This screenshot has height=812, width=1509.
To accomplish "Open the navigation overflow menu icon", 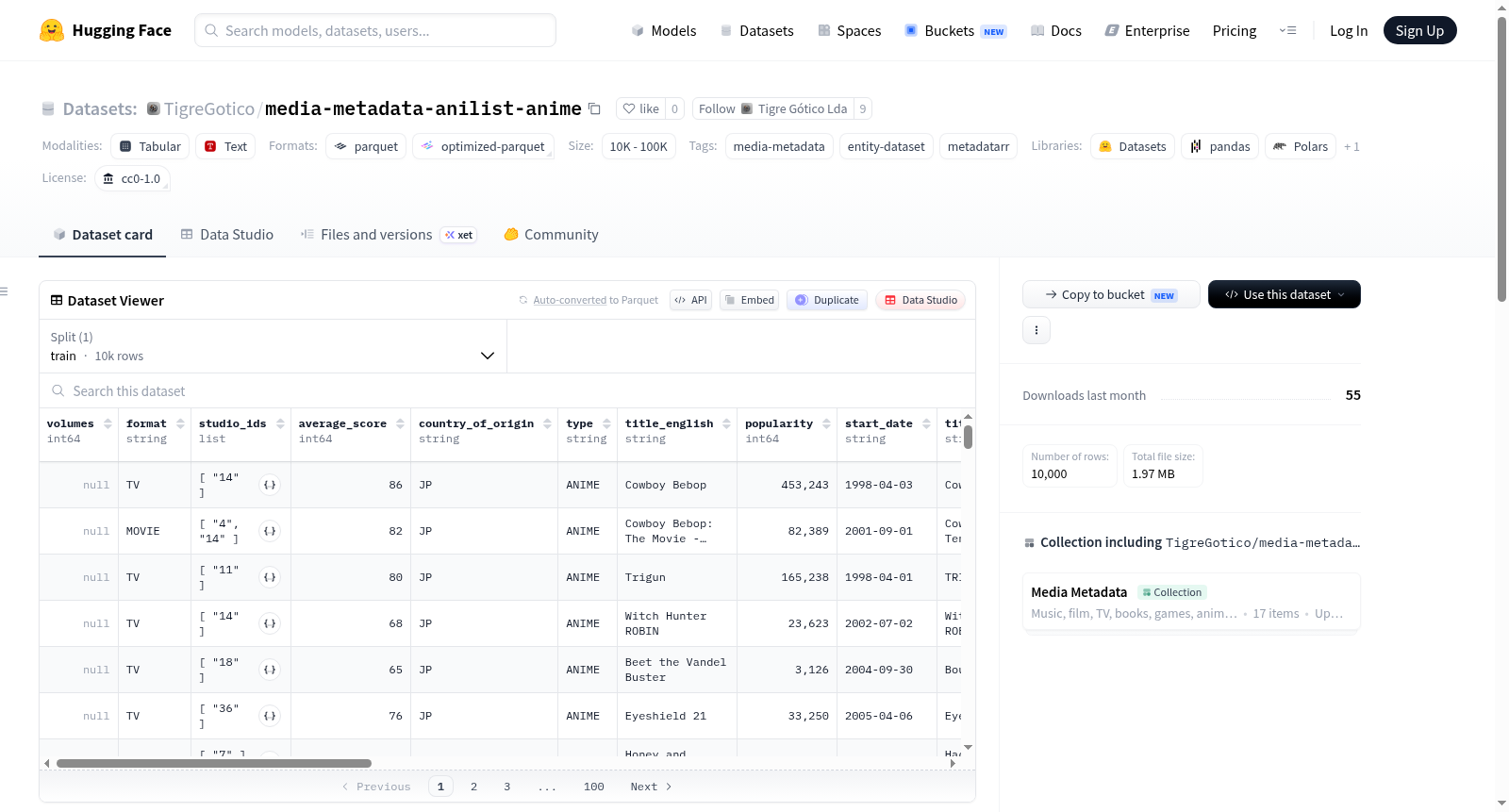I will pyautogui.click(x=1287, y=30).
